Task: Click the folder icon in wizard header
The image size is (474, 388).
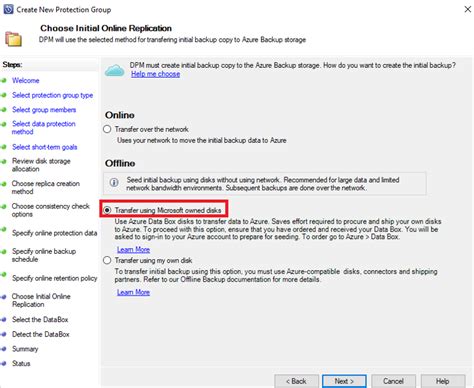Action: [x=13, y=39]
